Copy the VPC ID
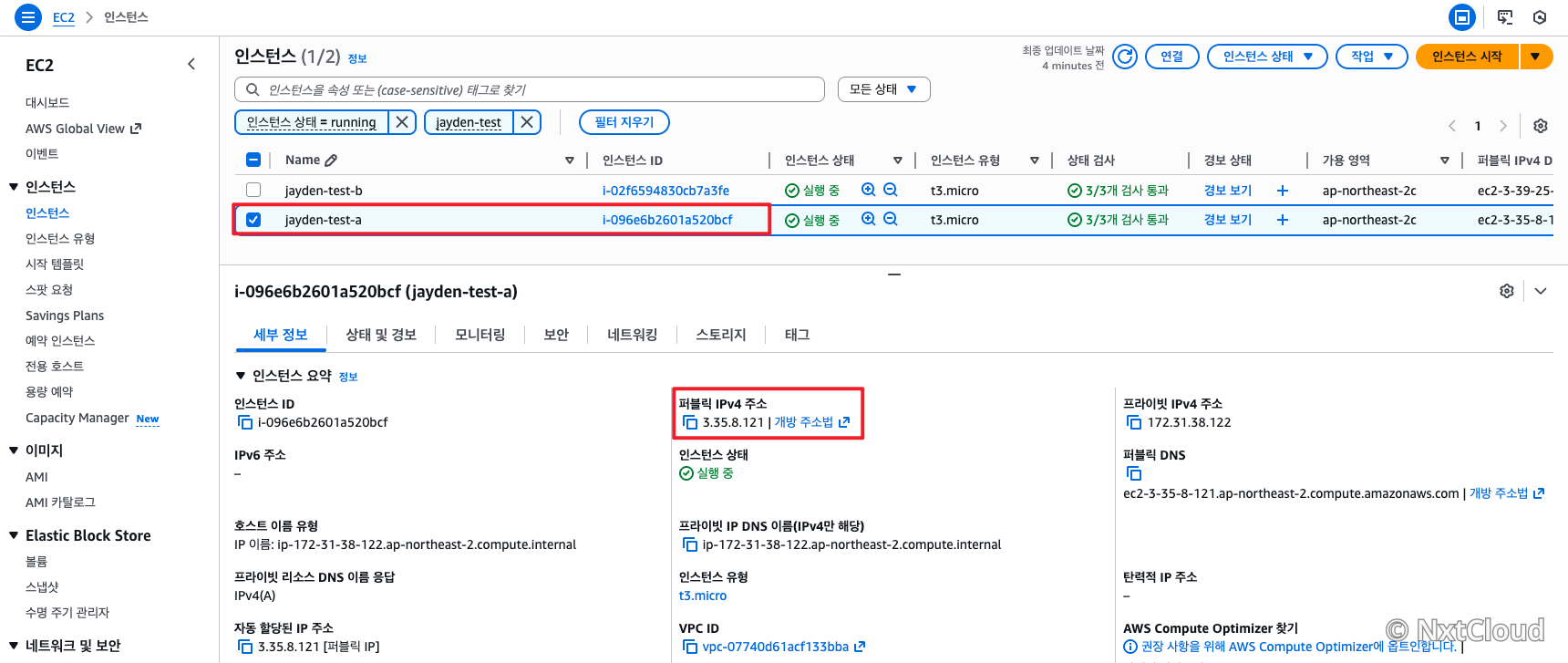Image resolution: width=1568 pixels, height=663 pixels. click(x=690, y=647)
